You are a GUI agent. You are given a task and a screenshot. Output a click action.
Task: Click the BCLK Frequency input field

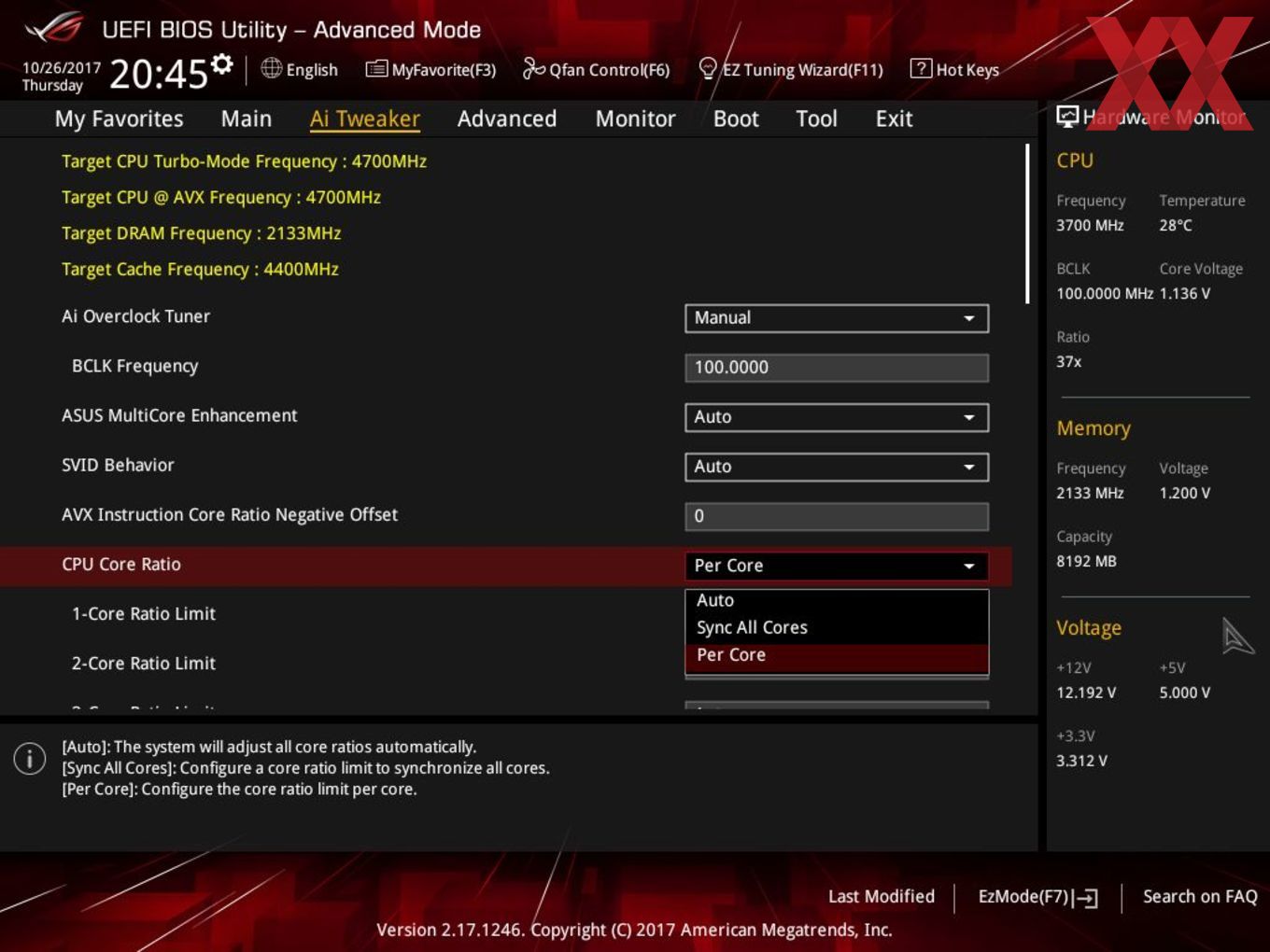pyautogui.click(x=837, y=368)
